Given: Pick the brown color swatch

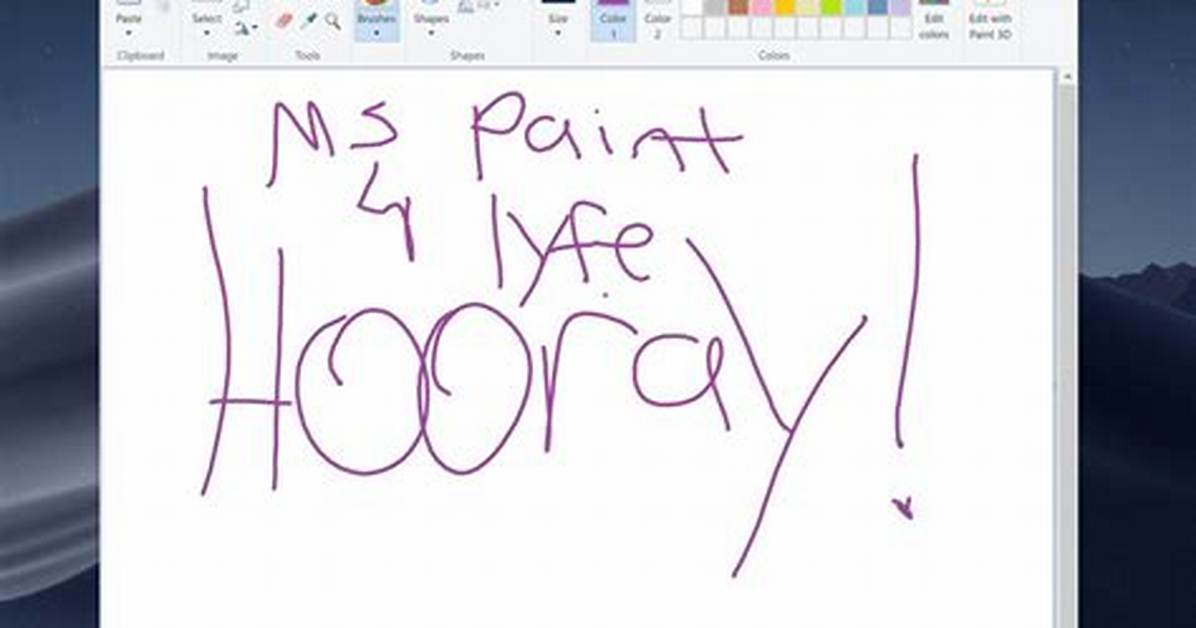Looking at the screenshot, I should [738, 7].
